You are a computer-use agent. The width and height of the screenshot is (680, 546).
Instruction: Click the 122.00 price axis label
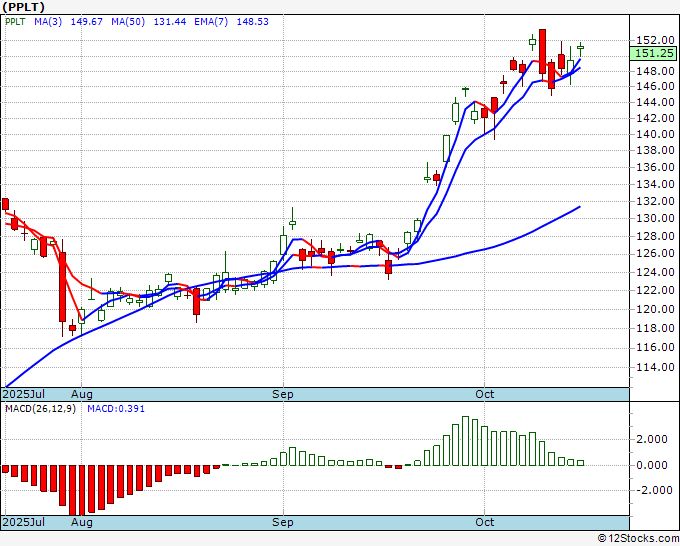click(x=655, y=290)
